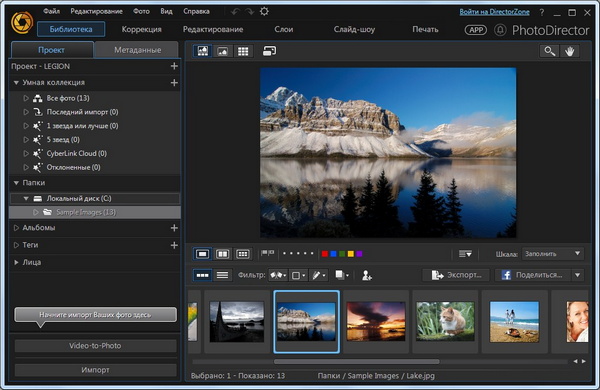Open the label filter dropdown

298,275
